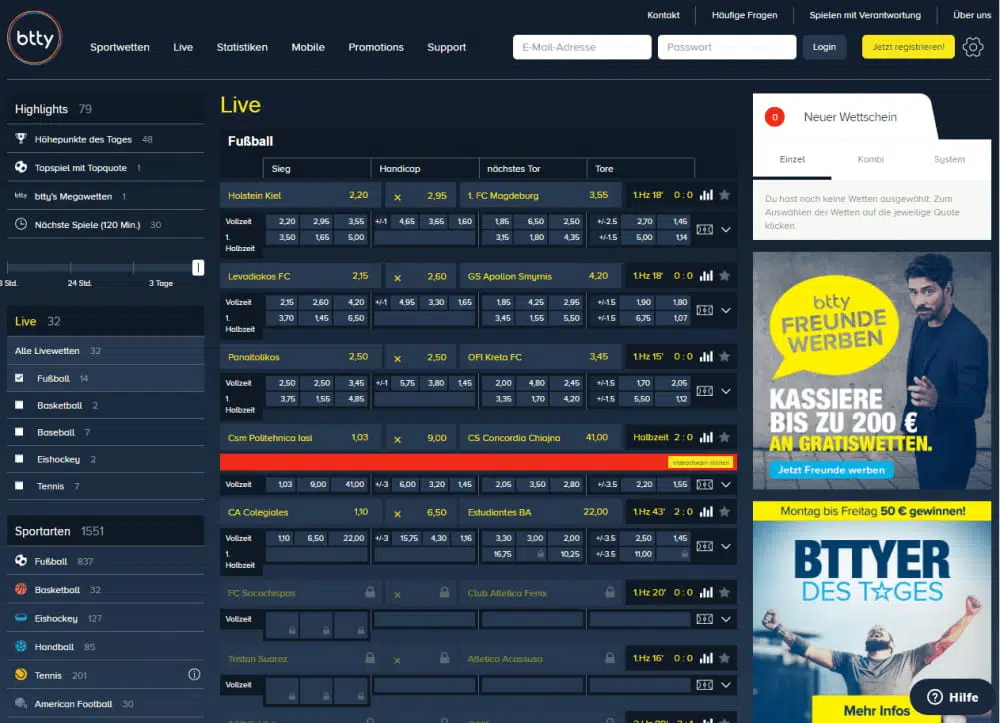
Task: Open statistics for Tristan Suarez match
Action: 706,659
